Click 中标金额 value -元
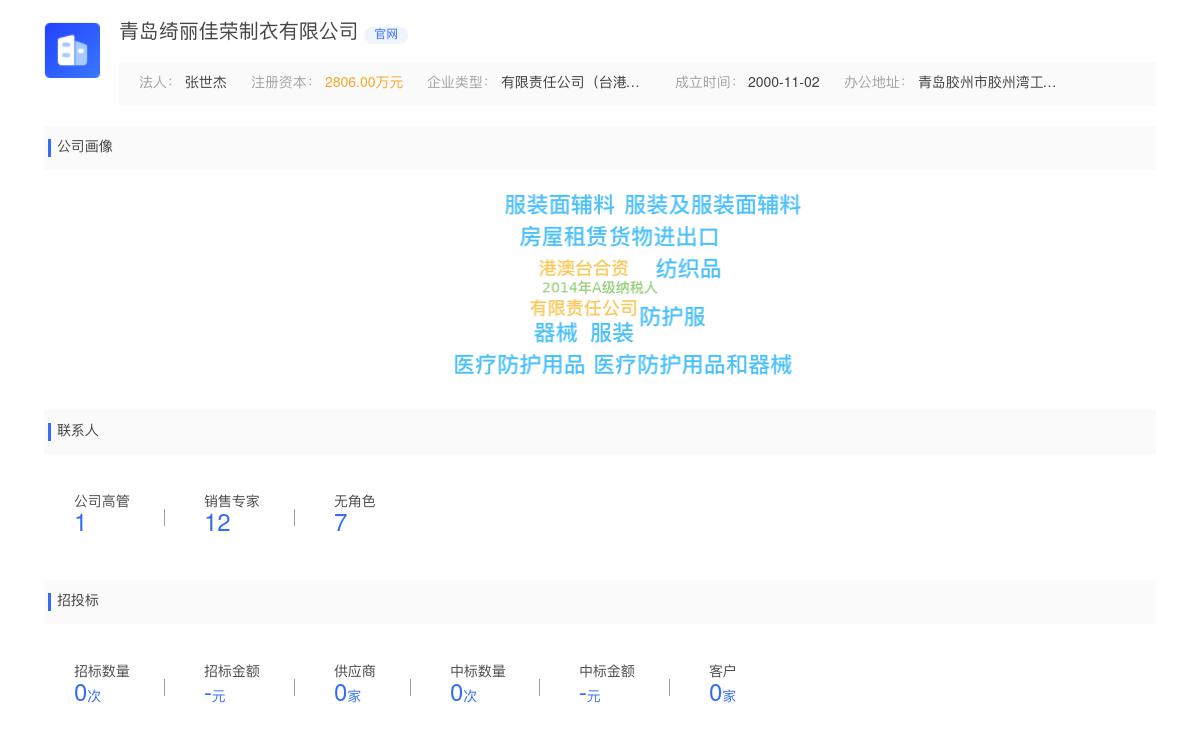Screen dimensions: 1200x752 tap(589, 694)
